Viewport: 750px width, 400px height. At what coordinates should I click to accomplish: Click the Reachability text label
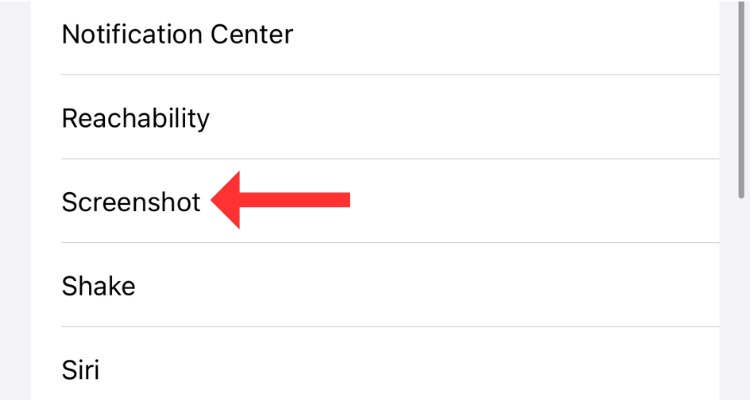(x=136, y=118)
